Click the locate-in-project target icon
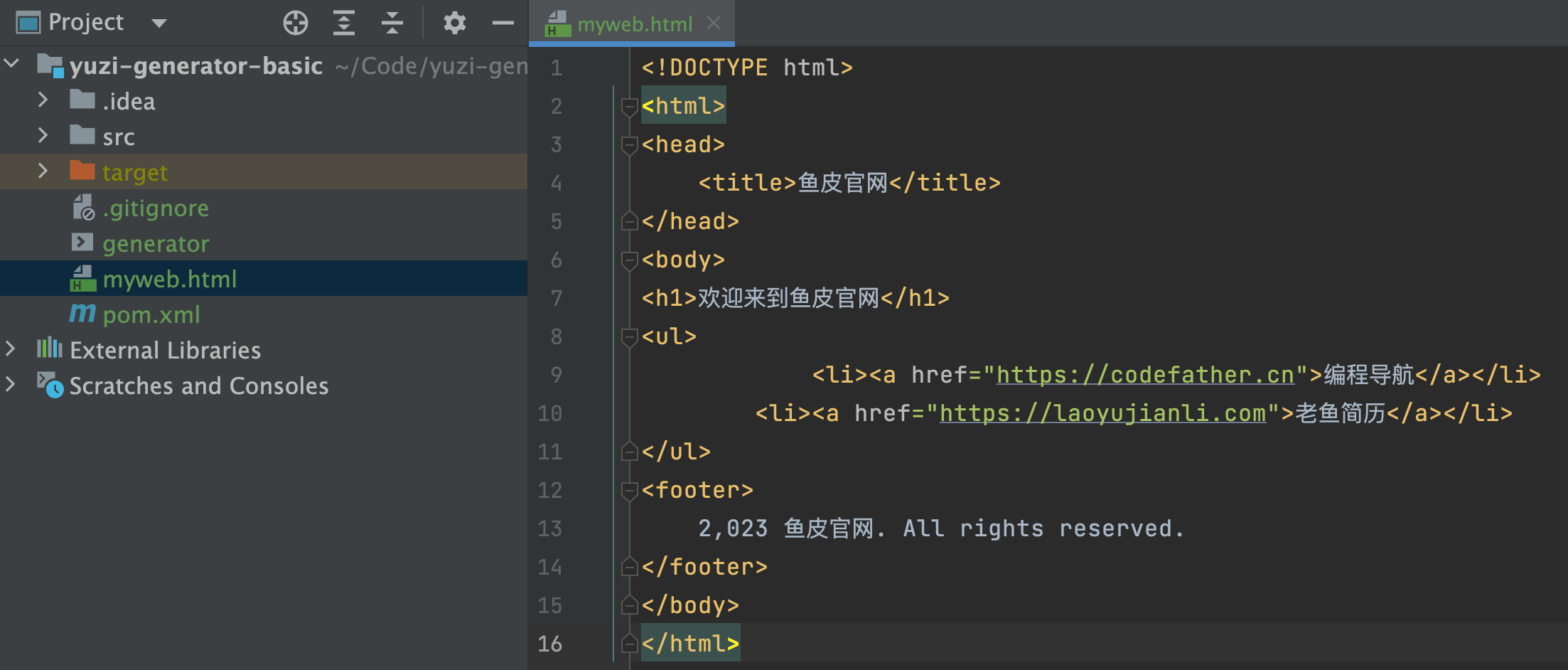This screenshot has height=670, width=1568. 295,23
